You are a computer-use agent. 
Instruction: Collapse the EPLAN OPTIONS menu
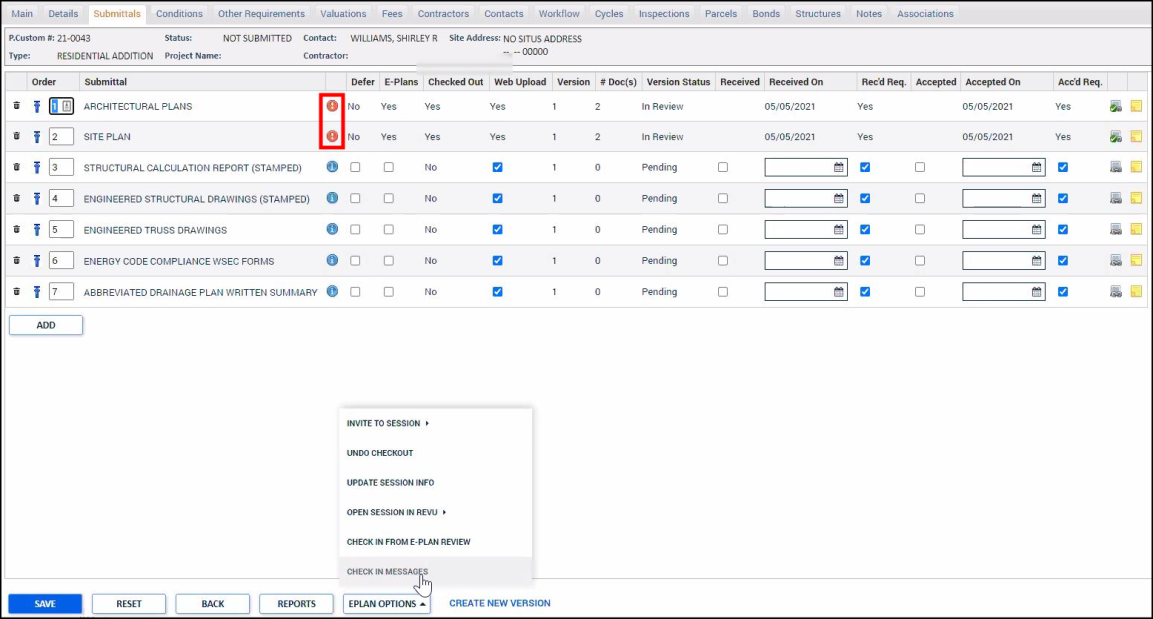pos(386,603)
